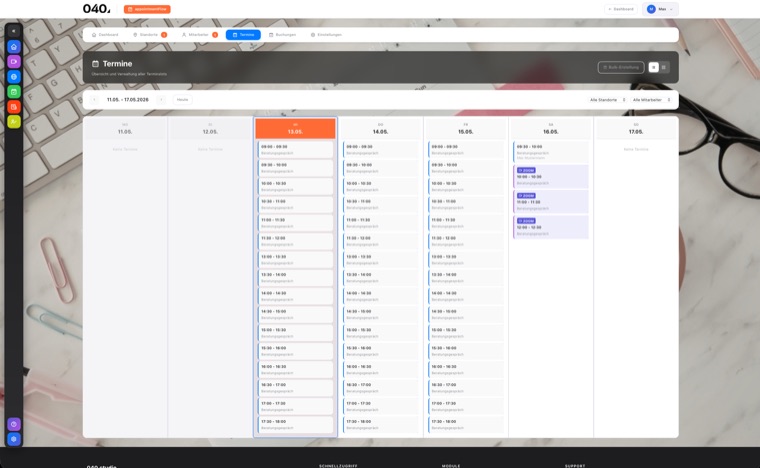
Task: Switch to grid view toggle
Action: pos(664,67)
